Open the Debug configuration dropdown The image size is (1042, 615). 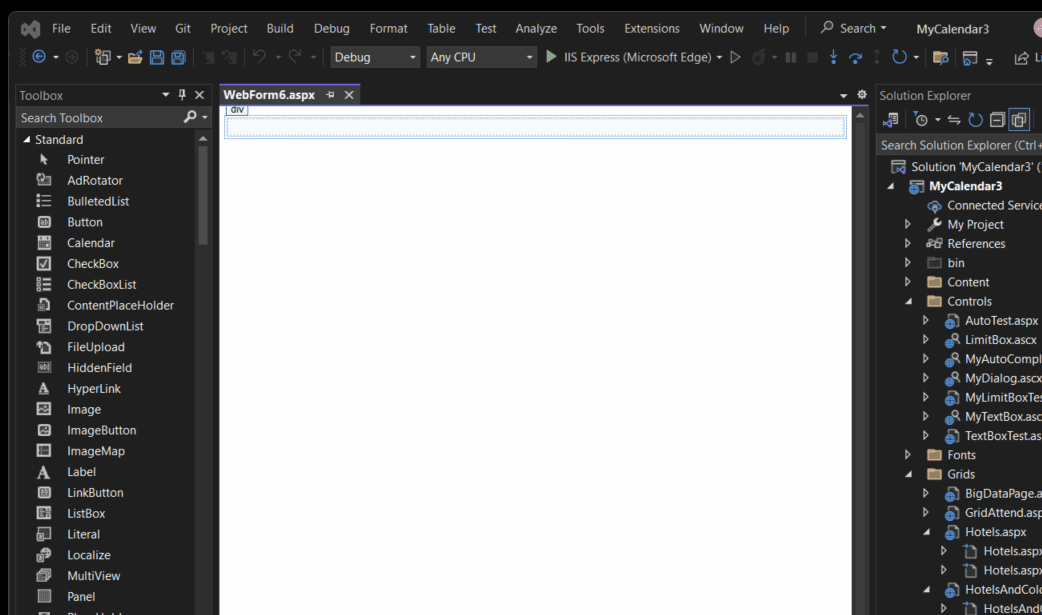[x=413, y=57]
